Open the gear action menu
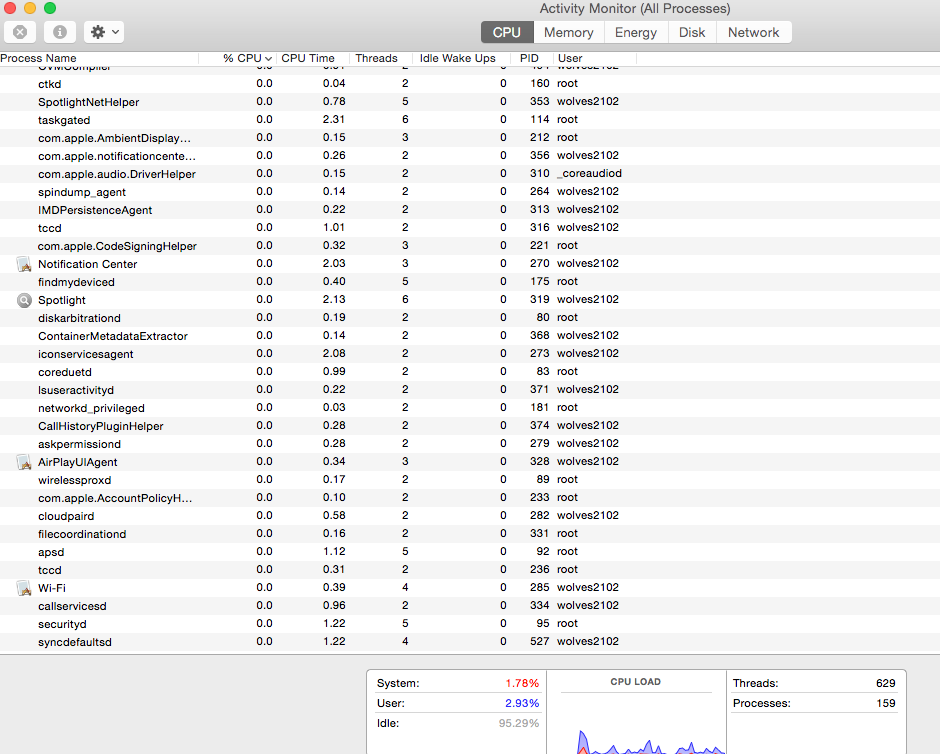Image resolution: width=940 pixels, height=754 pixels. click(x=104, y=32)
